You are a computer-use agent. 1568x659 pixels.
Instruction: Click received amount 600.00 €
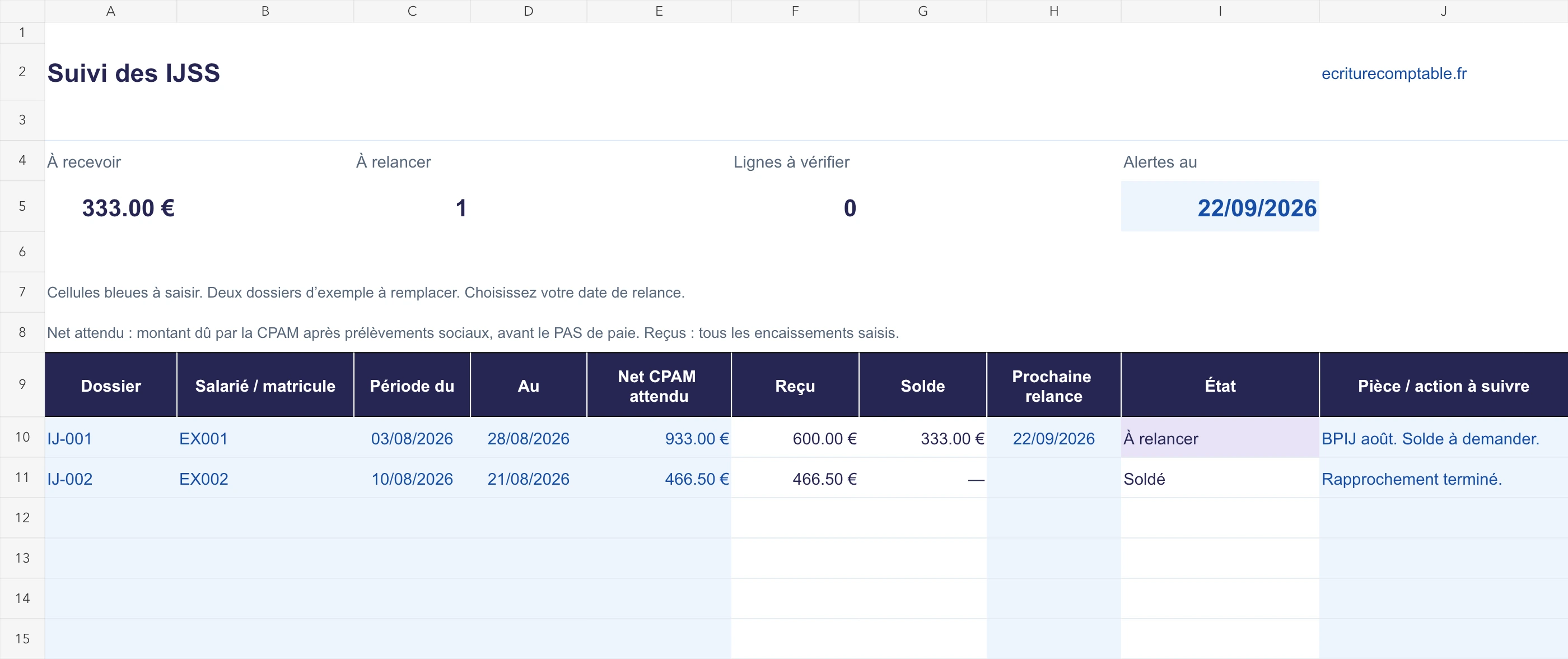[795, 438]
